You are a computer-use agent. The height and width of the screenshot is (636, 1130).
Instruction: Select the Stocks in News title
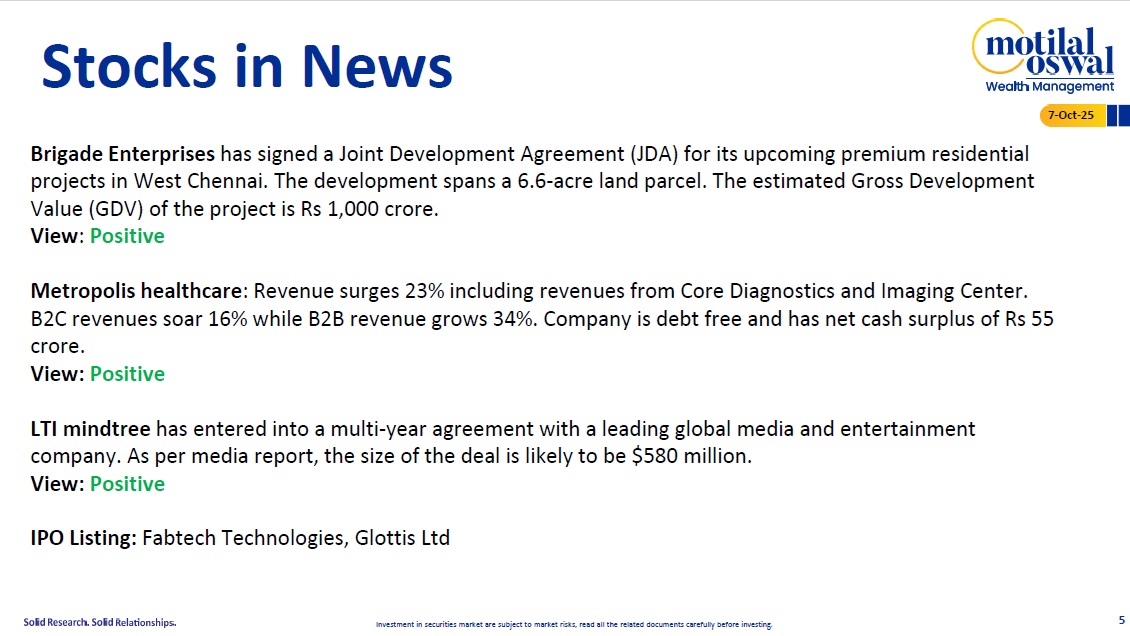tap(247, 66)
